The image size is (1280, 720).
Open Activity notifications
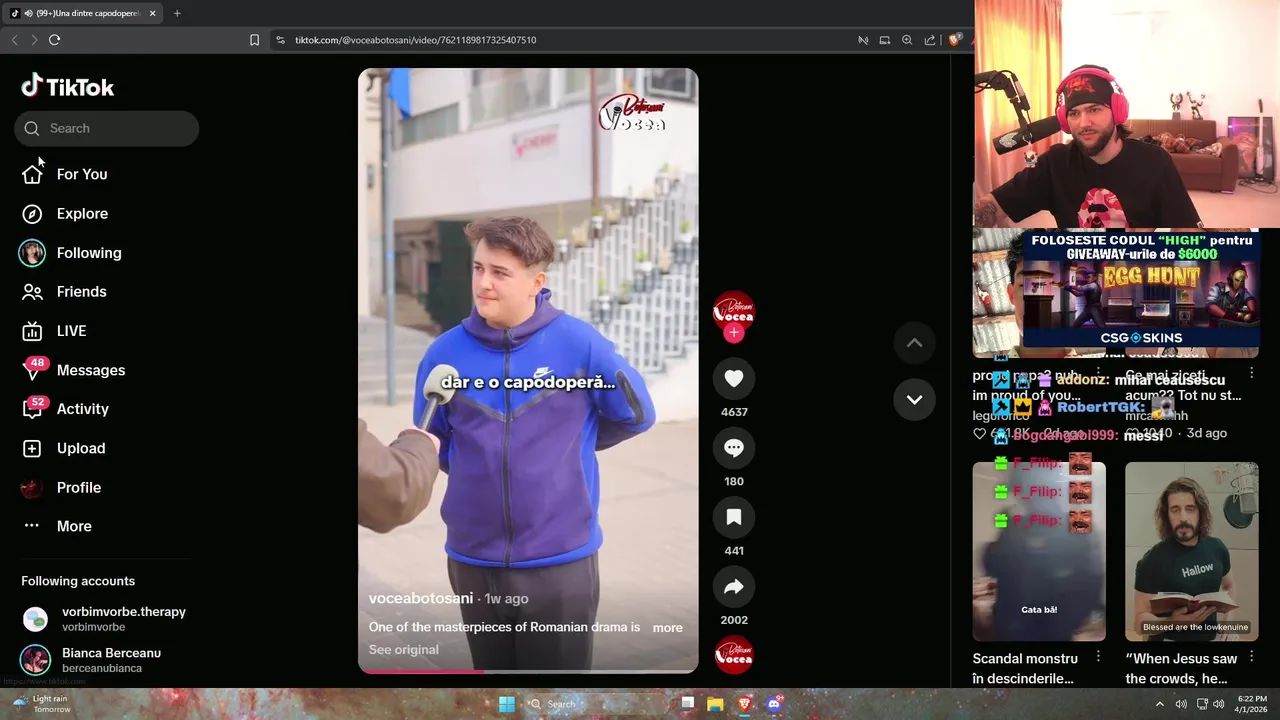tap(66, 409)
